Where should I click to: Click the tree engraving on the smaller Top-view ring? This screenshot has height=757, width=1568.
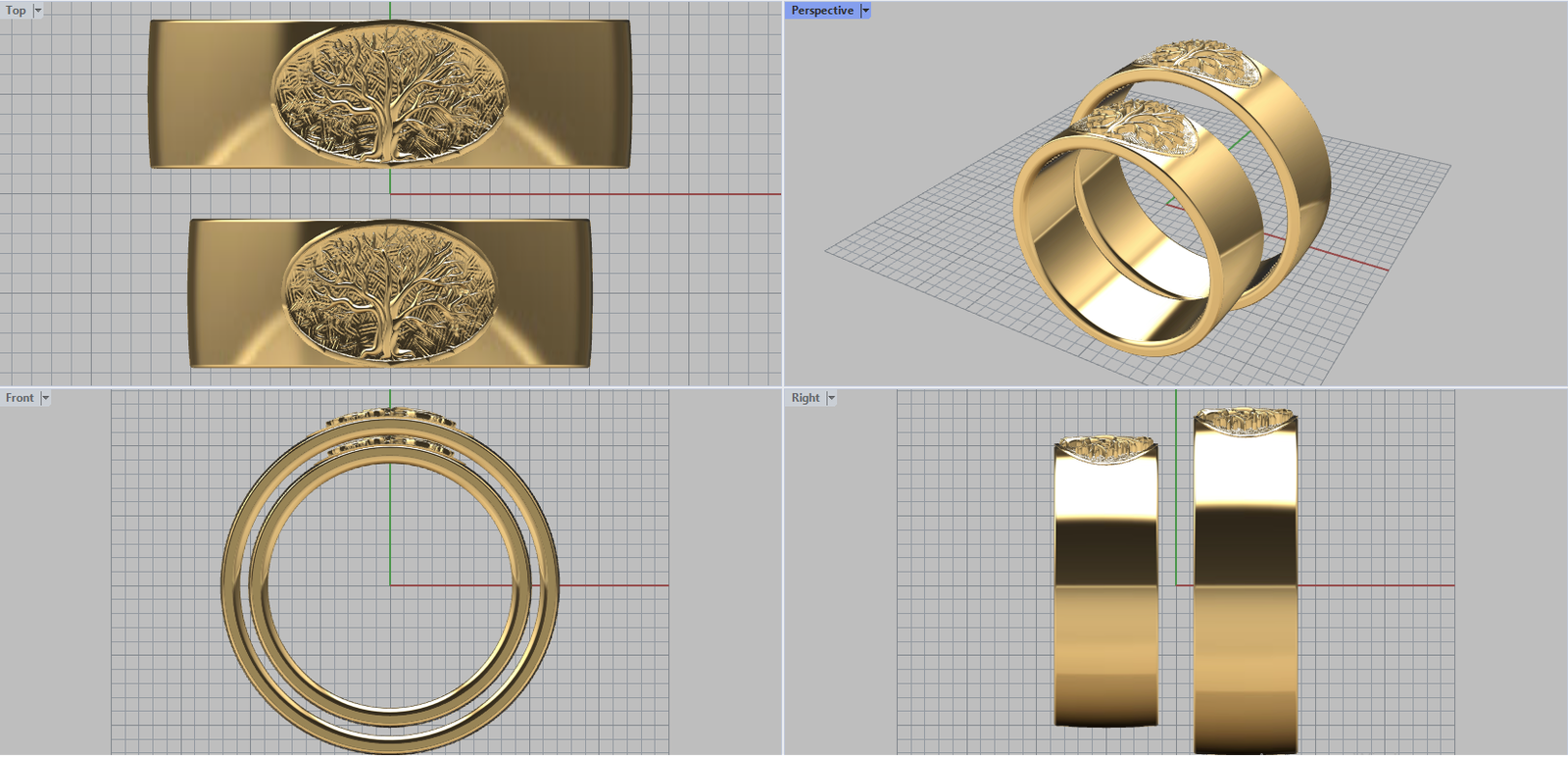pos(389,292)
